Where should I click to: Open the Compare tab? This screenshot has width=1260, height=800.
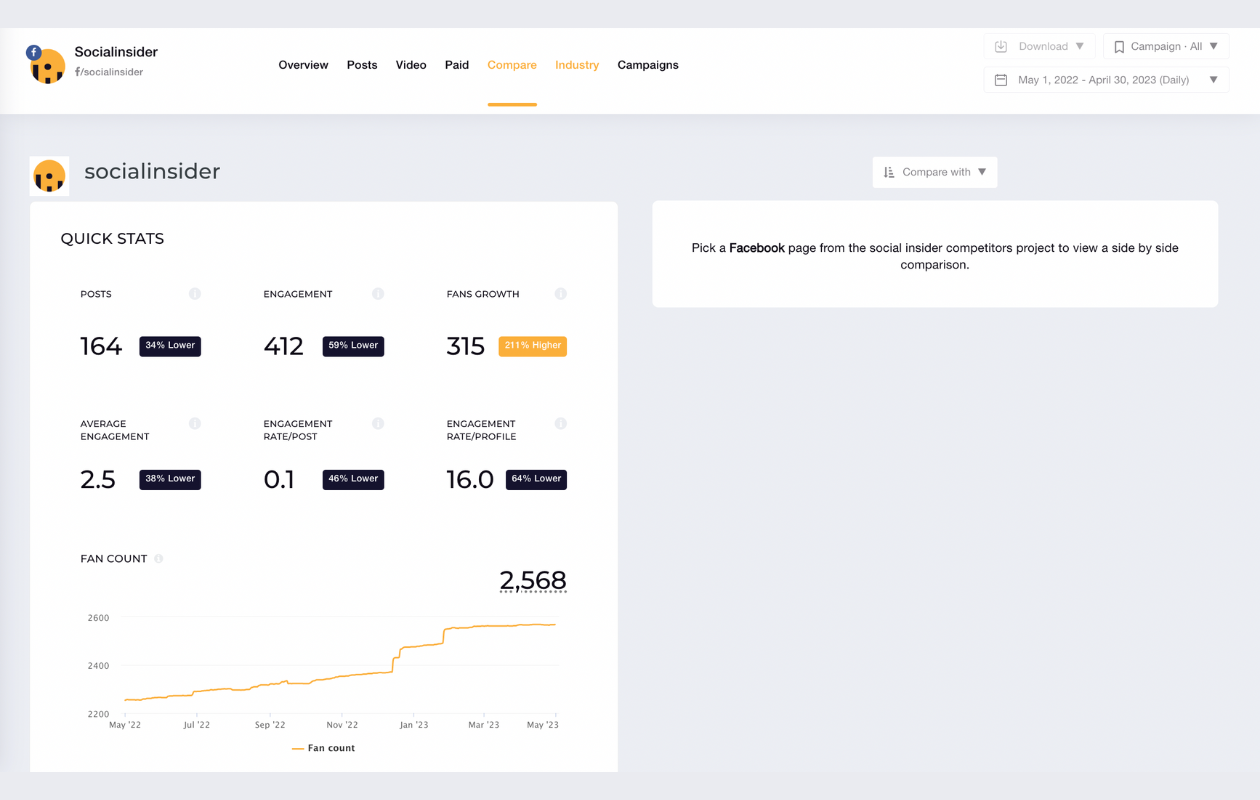pos(512,65)
